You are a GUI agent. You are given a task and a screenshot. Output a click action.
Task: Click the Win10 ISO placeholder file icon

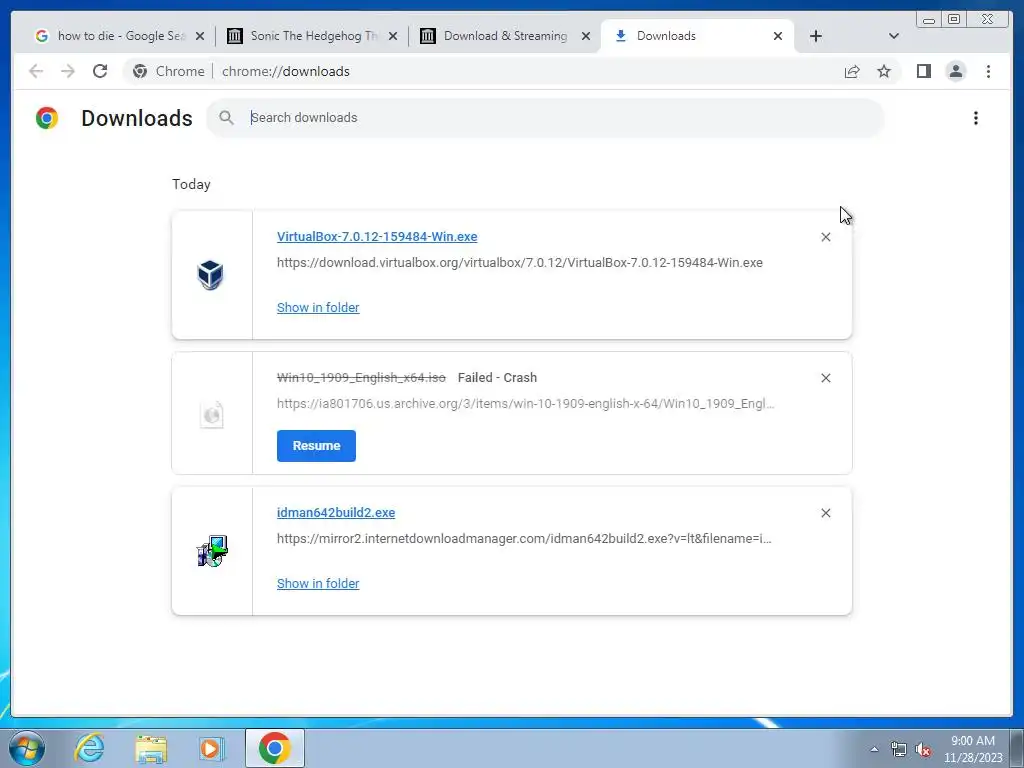point(212,414)
